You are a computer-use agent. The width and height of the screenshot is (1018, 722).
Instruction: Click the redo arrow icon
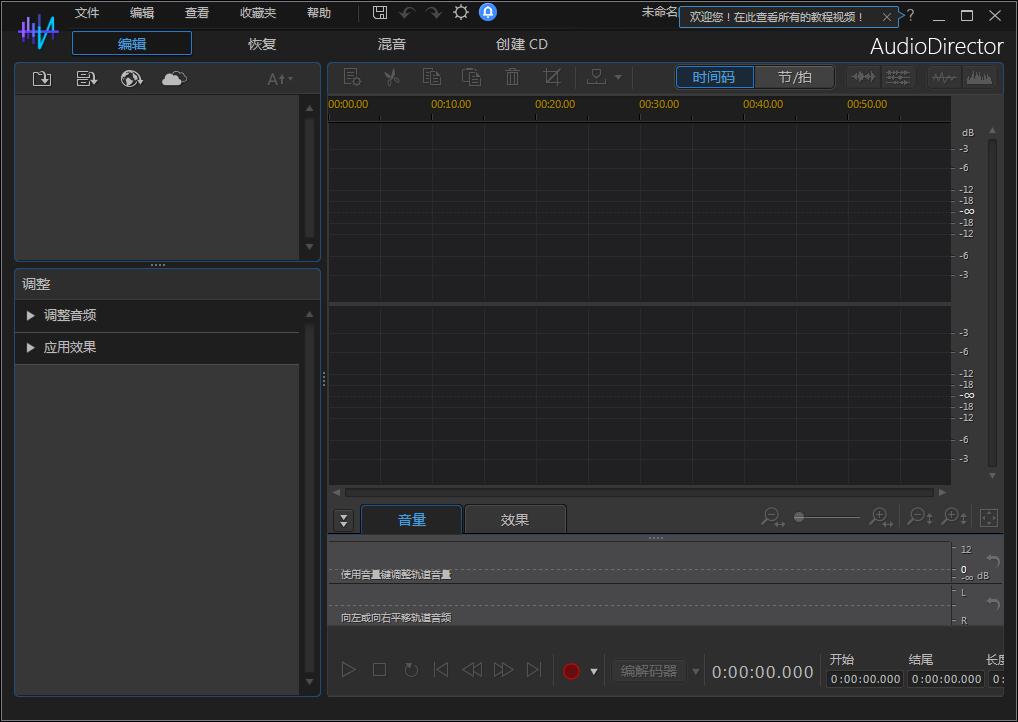pyautogui.click(x=433, y=12)
